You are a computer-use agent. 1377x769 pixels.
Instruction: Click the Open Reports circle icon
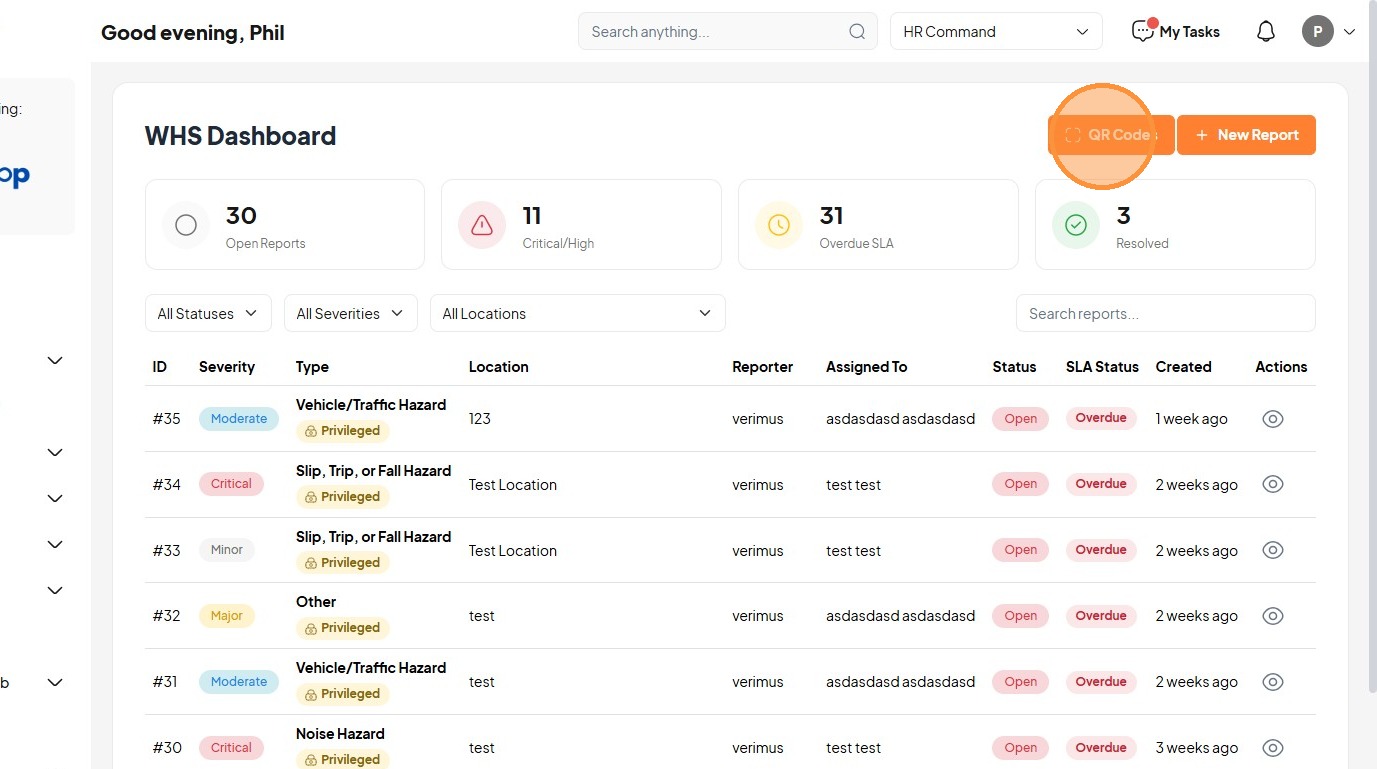click(186, 225)
